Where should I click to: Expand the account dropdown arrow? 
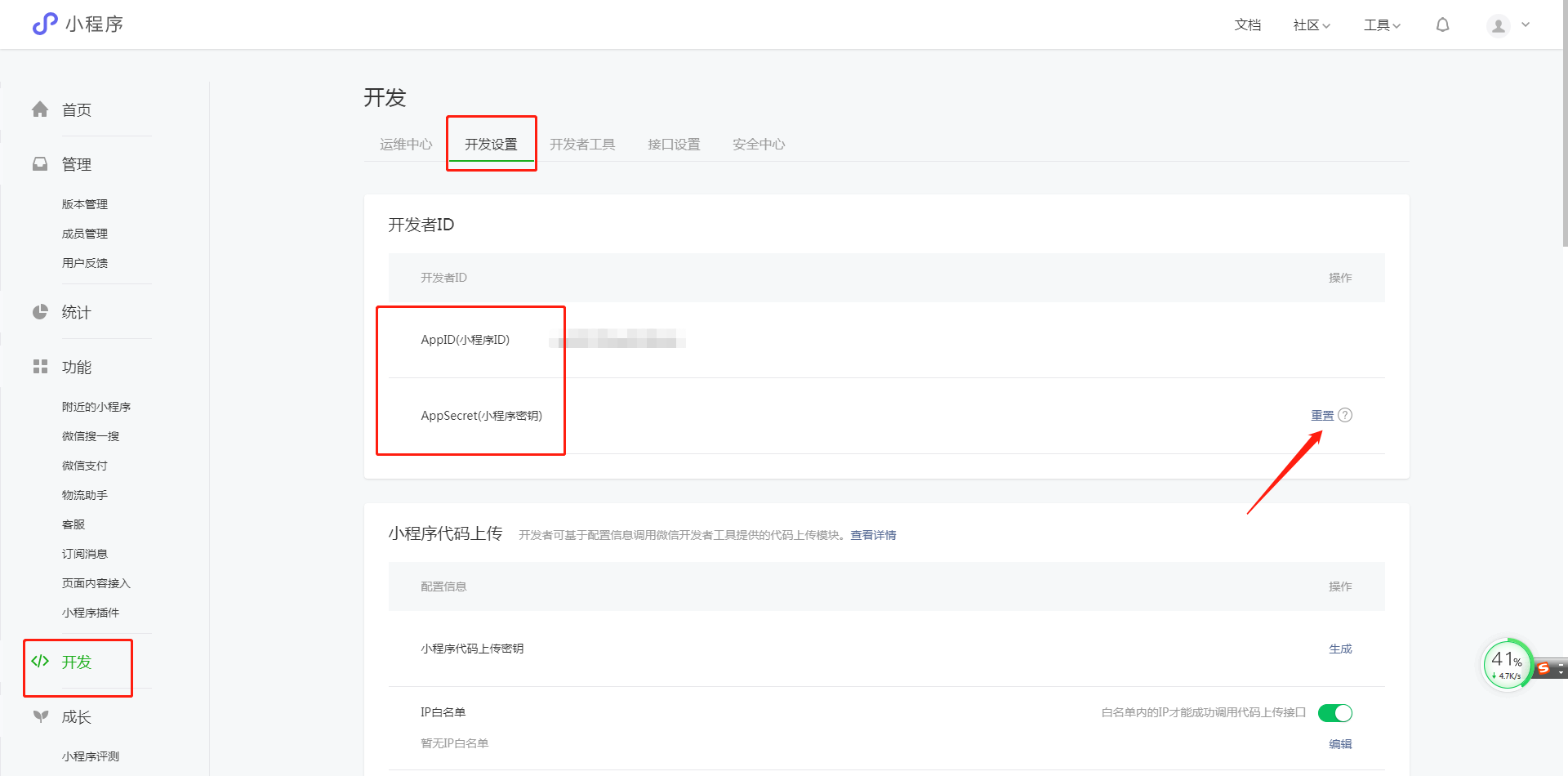1526,25
